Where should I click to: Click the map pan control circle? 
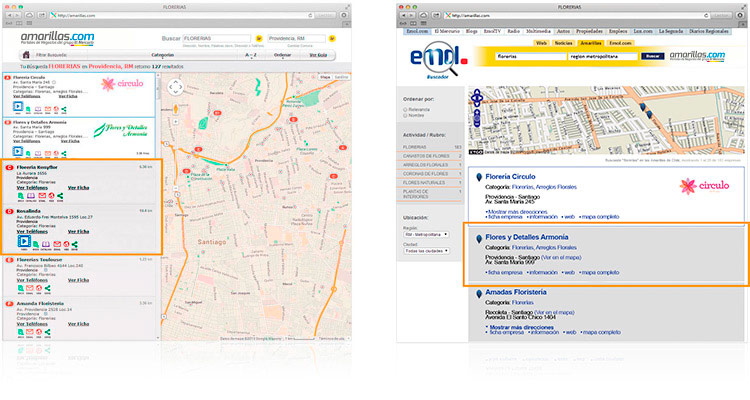pyautogui.click(x=176, y=87)
